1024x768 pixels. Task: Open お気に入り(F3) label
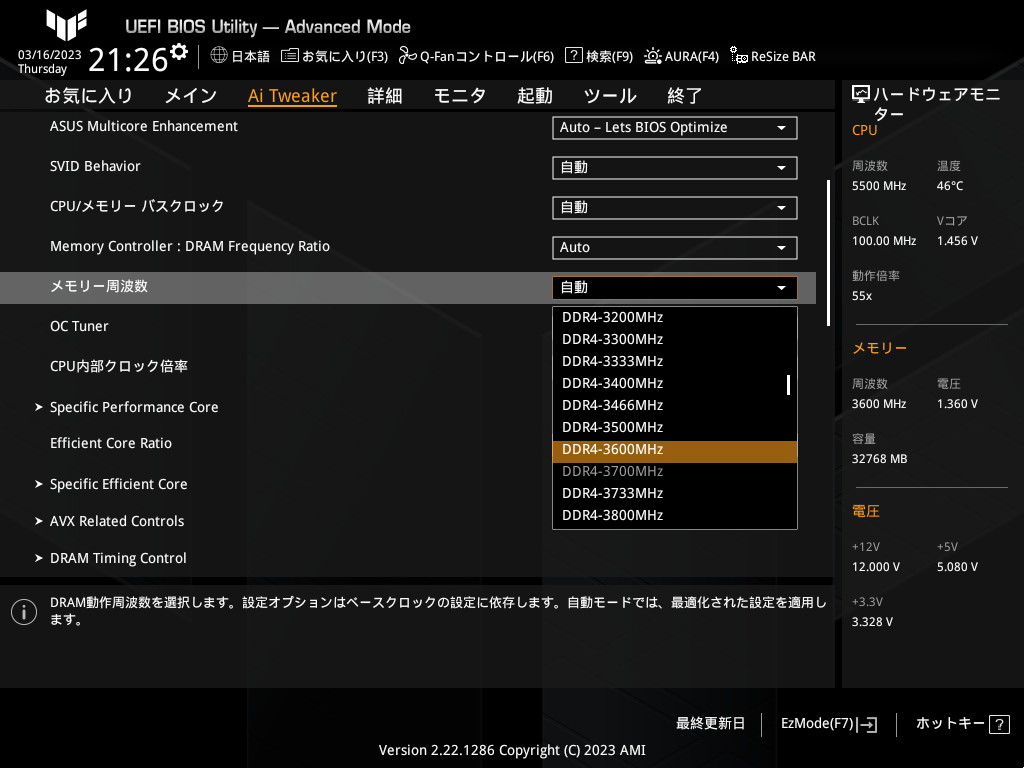345,56
